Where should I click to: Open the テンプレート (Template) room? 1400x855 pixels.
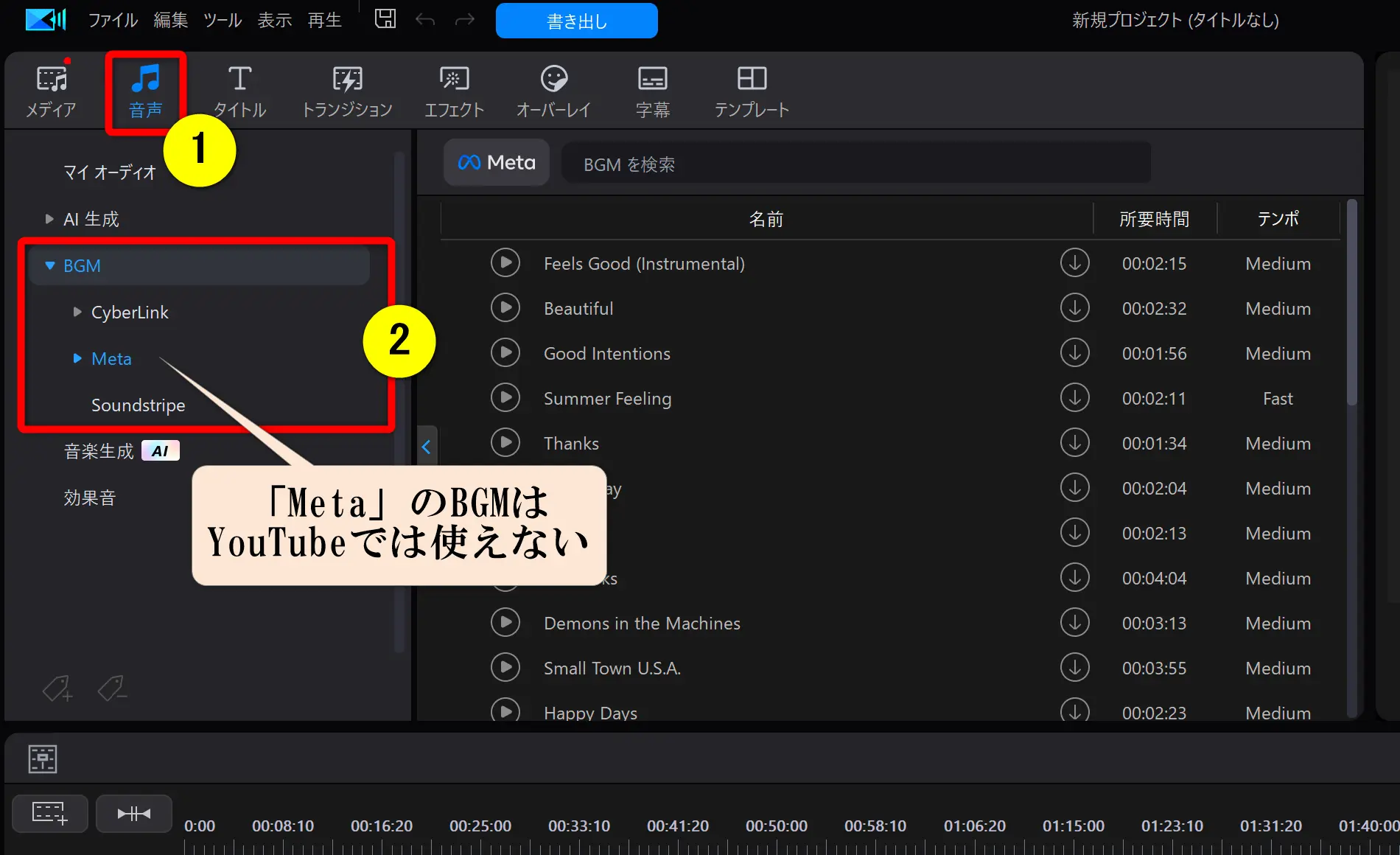pyautogui.click(x=752, y=92)
